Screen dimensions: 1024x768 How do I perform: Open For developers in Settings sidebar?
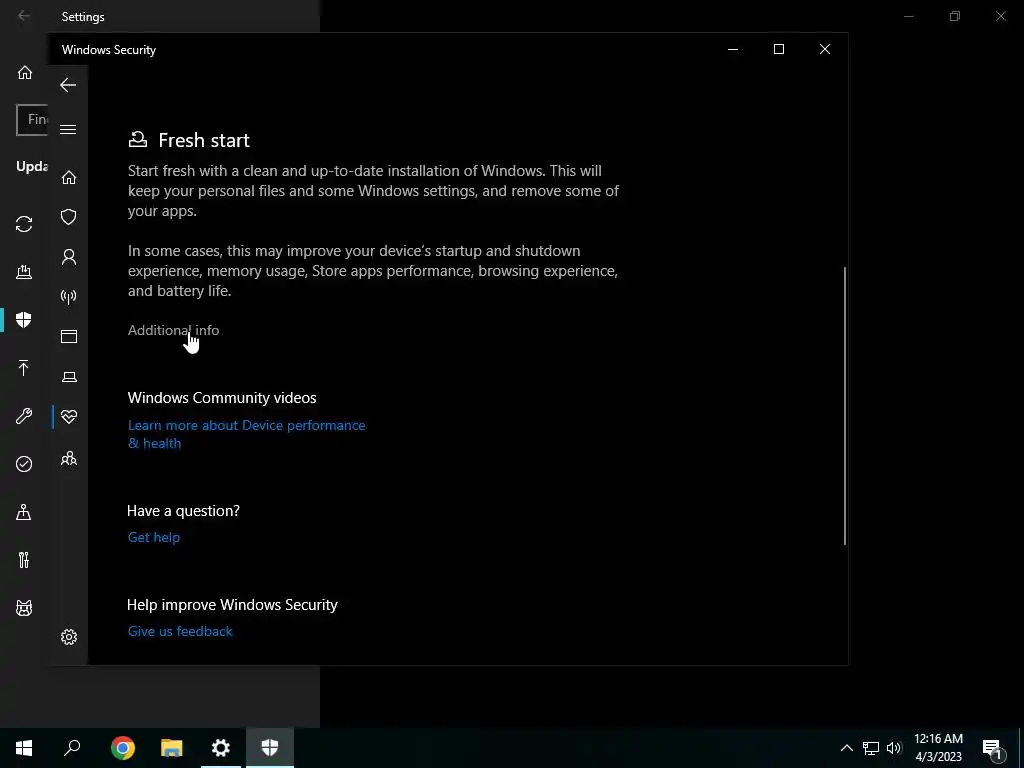point(24,560)
